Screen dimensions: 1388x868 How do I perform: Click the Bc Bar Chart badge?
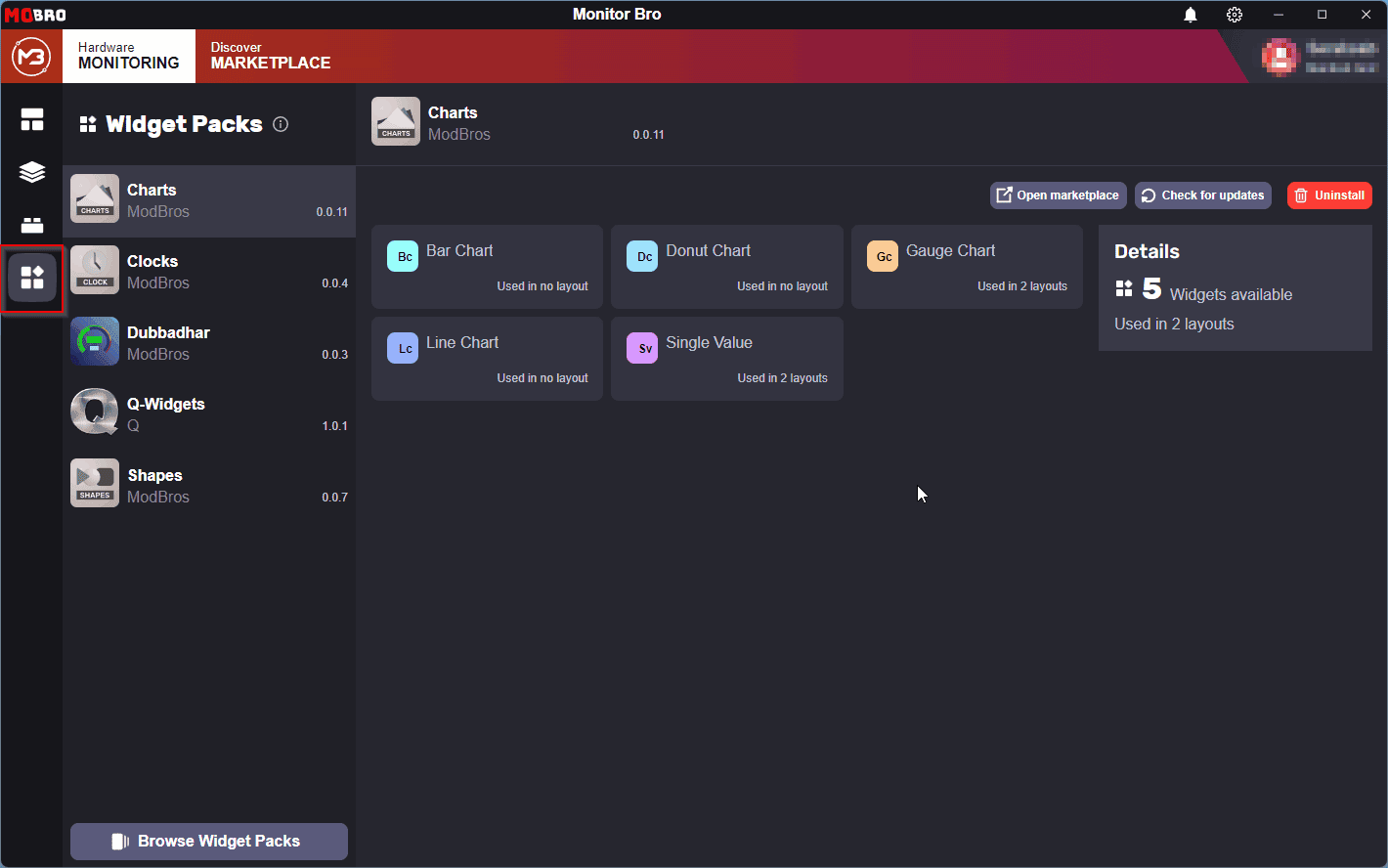(x=403, y=256)
